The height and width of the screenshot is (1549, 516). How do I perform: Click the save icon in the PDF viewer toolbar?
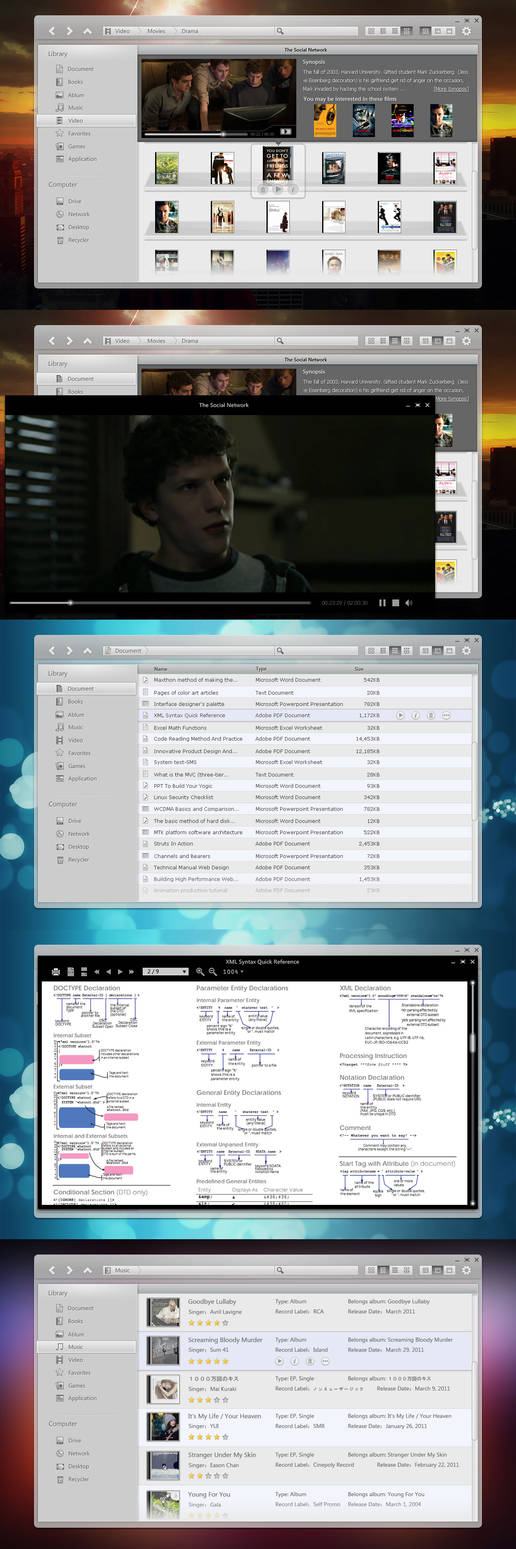click(69, 971)
